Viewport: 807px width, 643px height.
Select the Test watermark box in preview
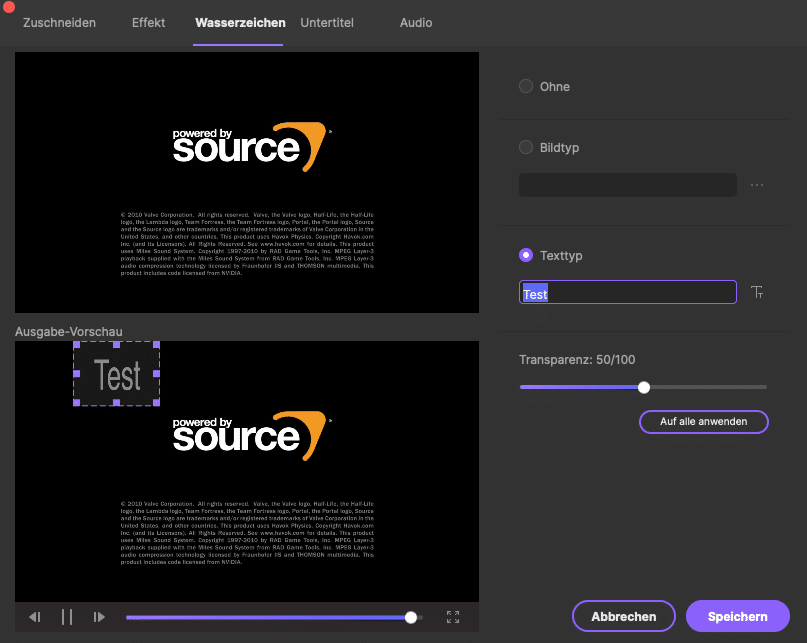pos(117,374)
